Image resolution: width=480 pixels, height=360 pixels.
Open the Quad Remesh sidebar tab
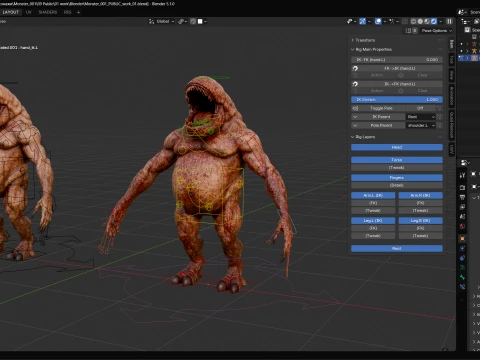coord(452,125)
